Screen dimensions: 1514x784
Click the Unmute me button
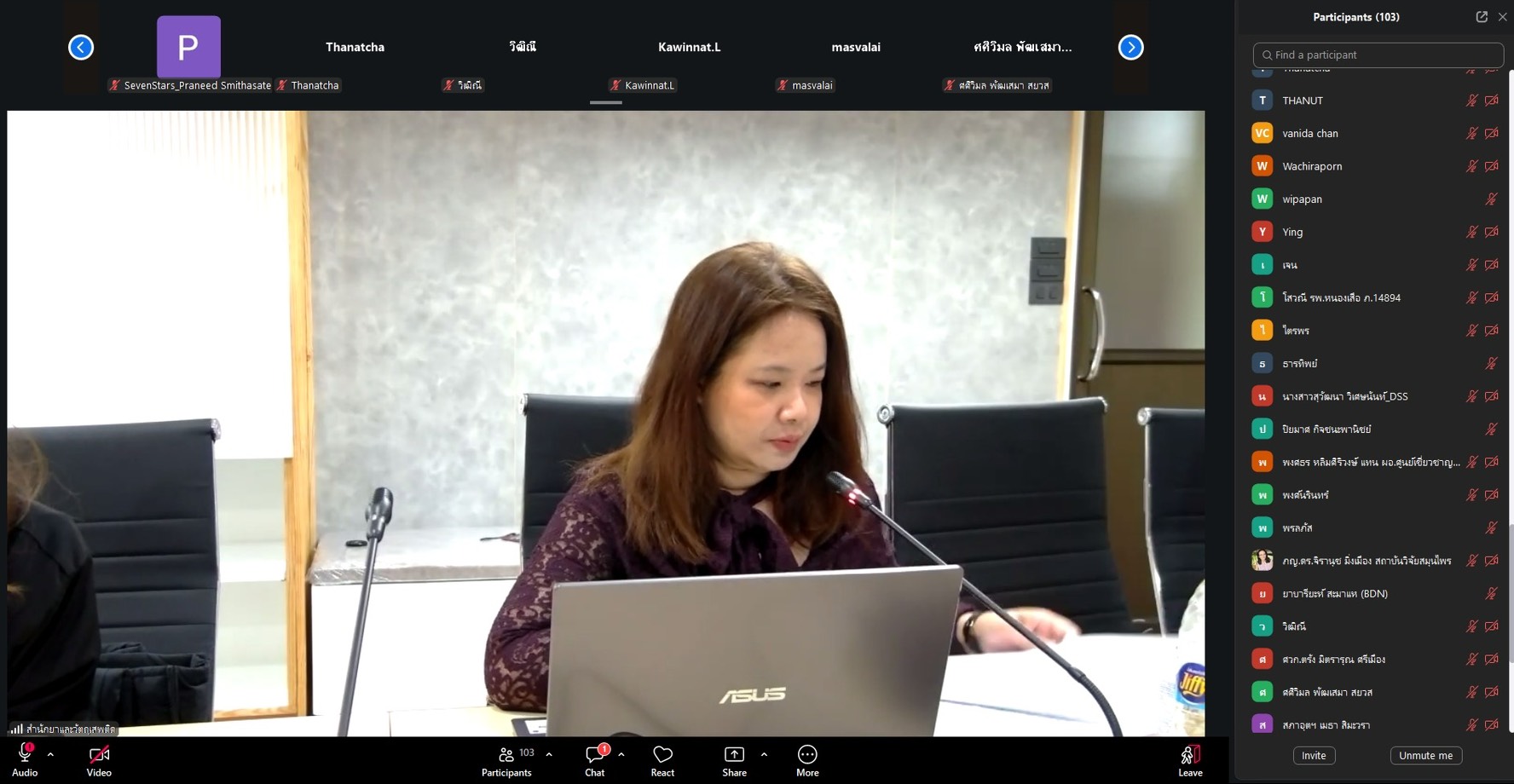point(1425,756)
